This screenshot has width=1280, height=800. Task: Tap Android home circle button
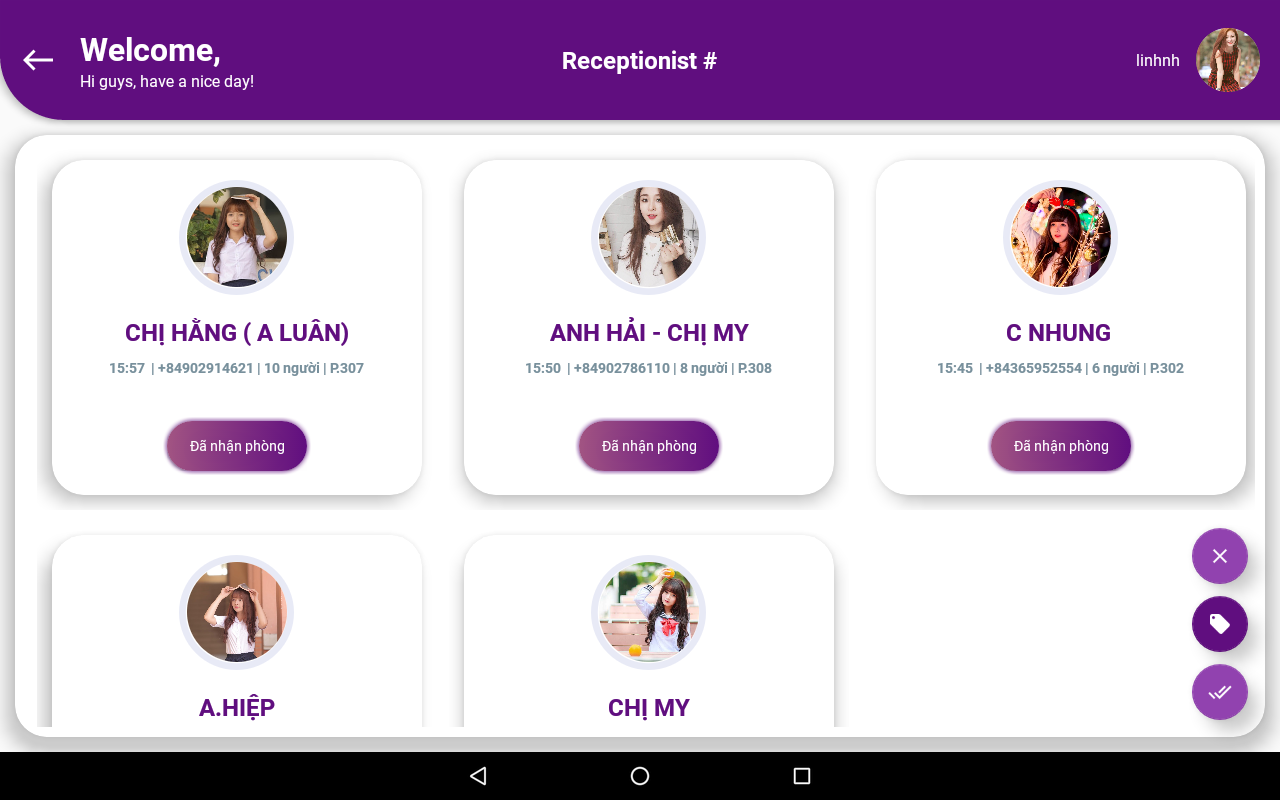pos(640,776)
